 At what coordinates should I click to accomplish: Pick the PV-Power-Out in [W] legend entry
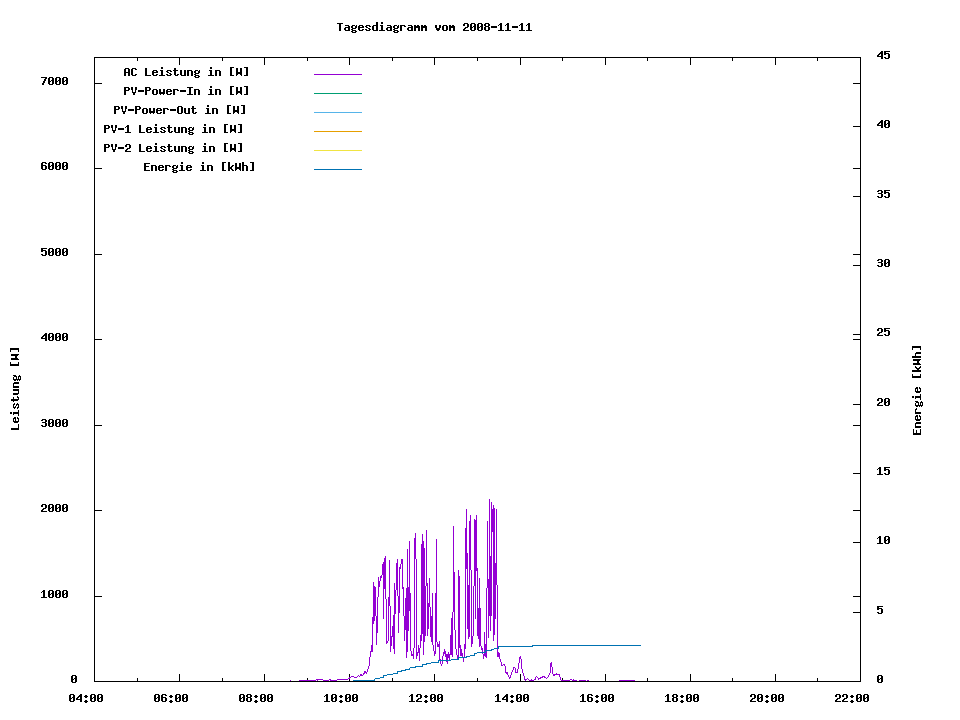180,110
